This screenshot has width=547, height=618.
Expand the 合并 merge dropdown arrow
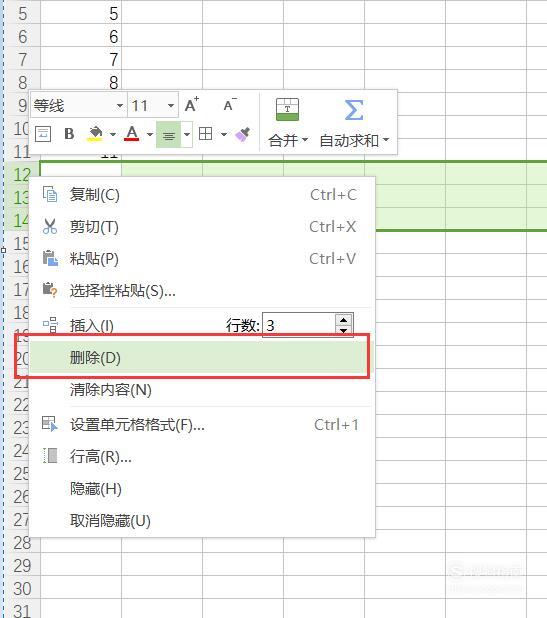(x=305, y=140)
